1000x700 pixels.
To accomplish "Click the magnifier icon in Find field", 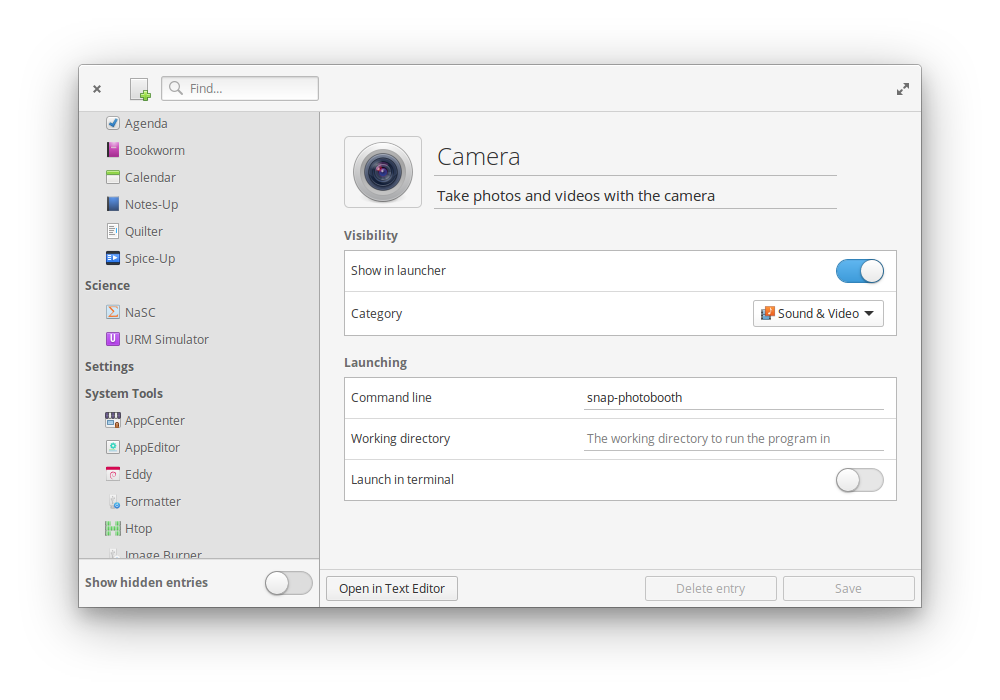I will click(176, 88).
